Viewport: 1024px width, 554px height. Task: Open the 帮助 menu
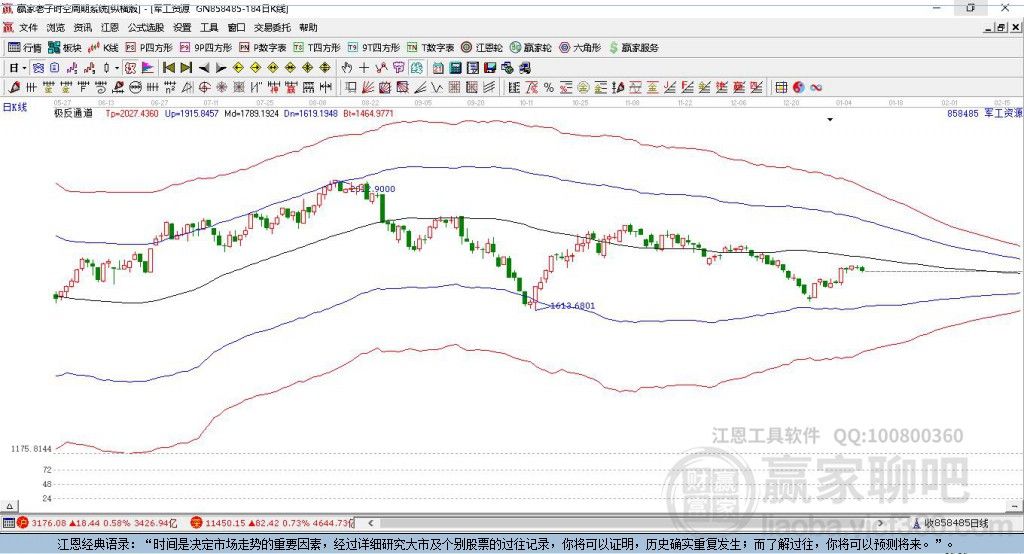pos(308,27)
